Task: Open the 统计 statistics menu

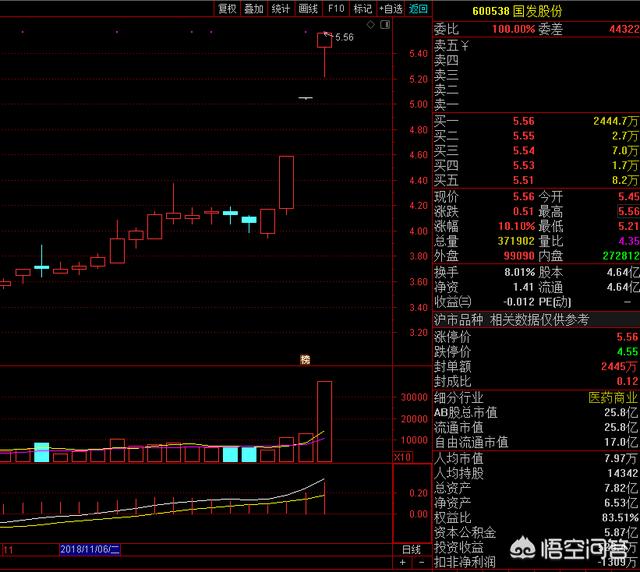Action: [x=281, y=8]
